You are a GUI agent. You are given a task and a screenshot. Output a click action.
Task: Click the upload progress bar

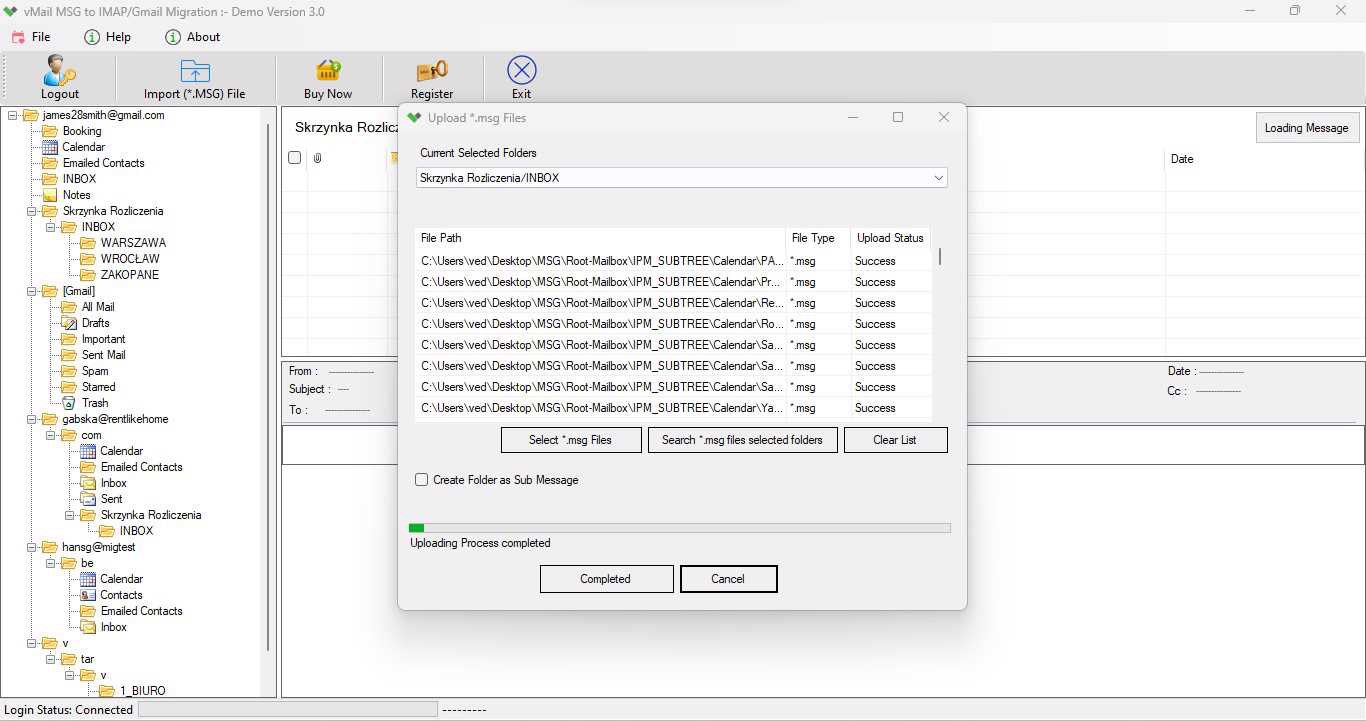coord(680,528)
